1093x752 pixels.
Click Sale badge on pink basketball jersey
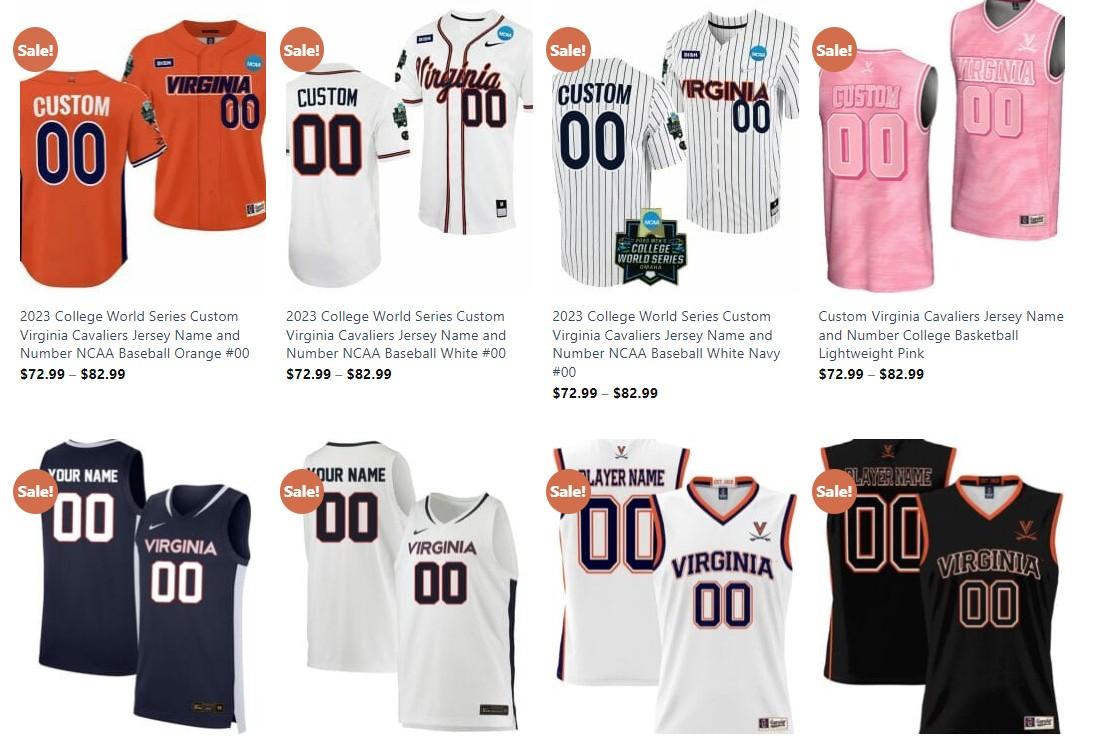tap(834, 49)
